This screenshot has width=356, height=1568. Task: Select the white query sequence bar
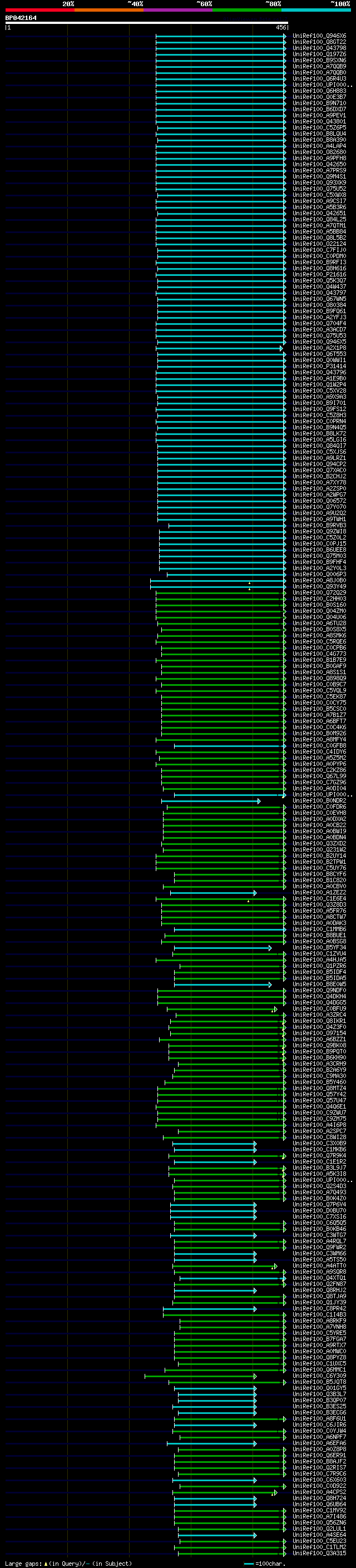[146, 22]
